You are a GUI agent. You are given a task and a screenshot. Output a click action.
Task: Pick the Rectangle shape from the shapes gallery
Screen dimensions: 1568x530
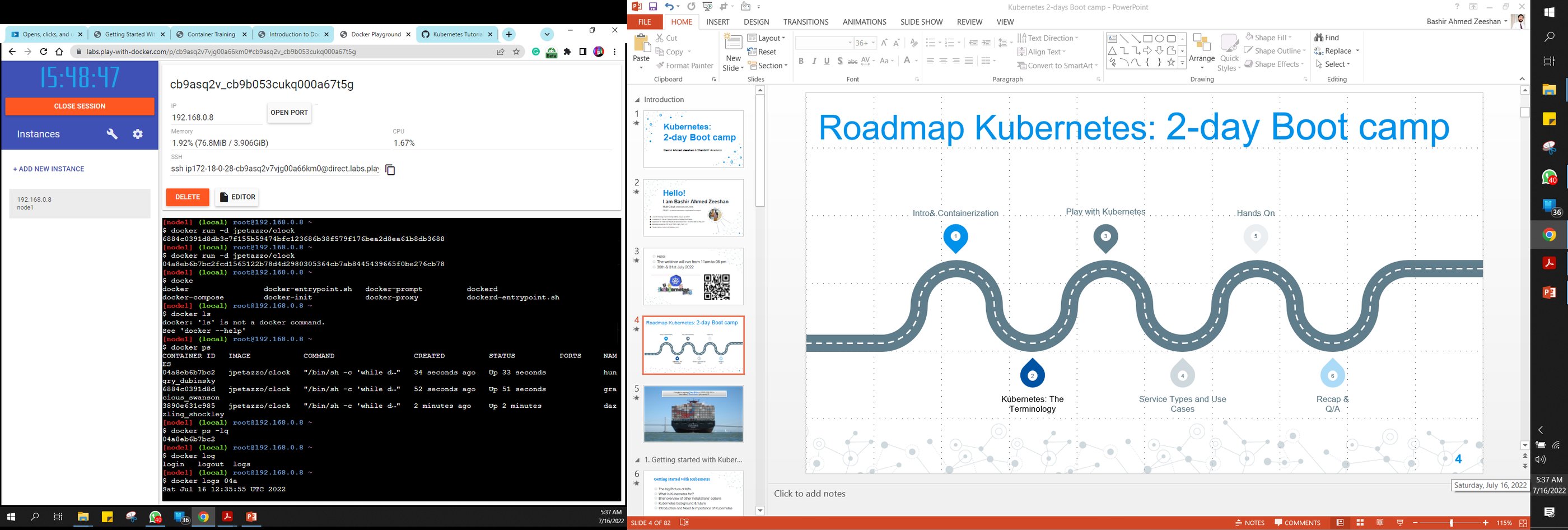pyautogui.click(x=1147, y=39)
